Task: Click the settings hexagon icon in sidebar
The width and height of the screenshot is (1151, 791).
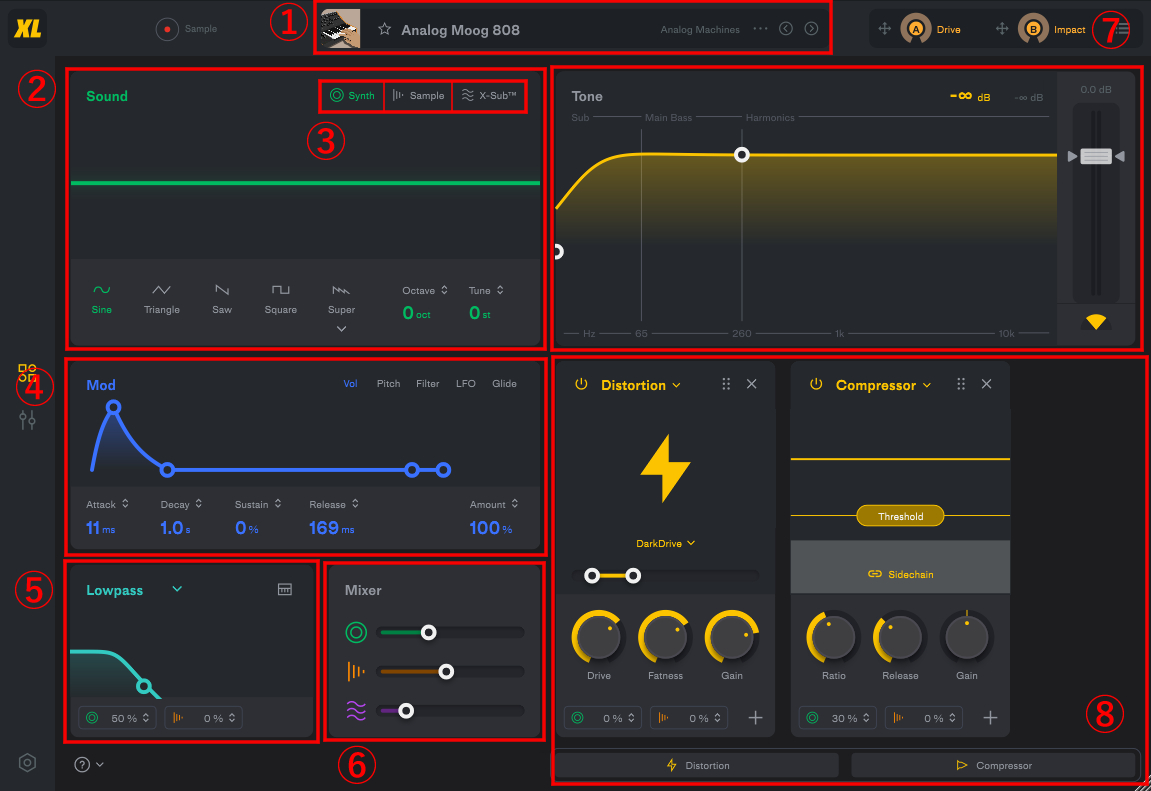Action: (28, 763)
